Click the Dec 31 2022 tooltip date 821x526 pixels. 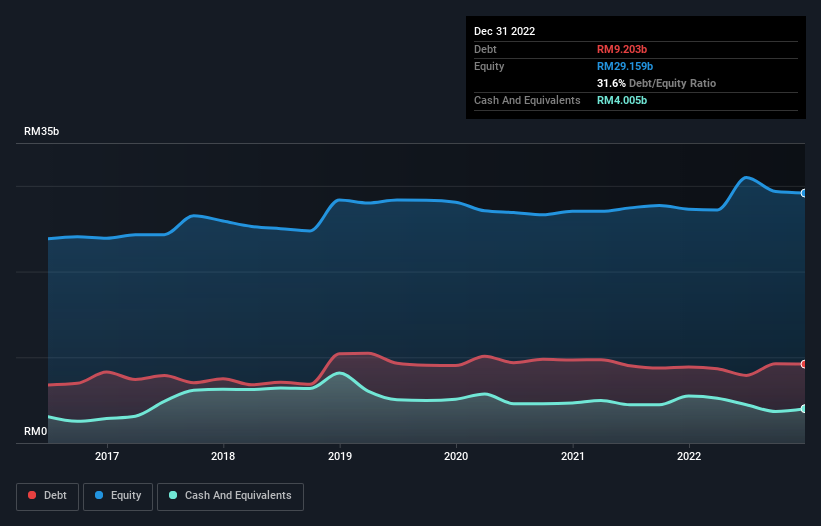pyautogui.click(x=504, y=31)
